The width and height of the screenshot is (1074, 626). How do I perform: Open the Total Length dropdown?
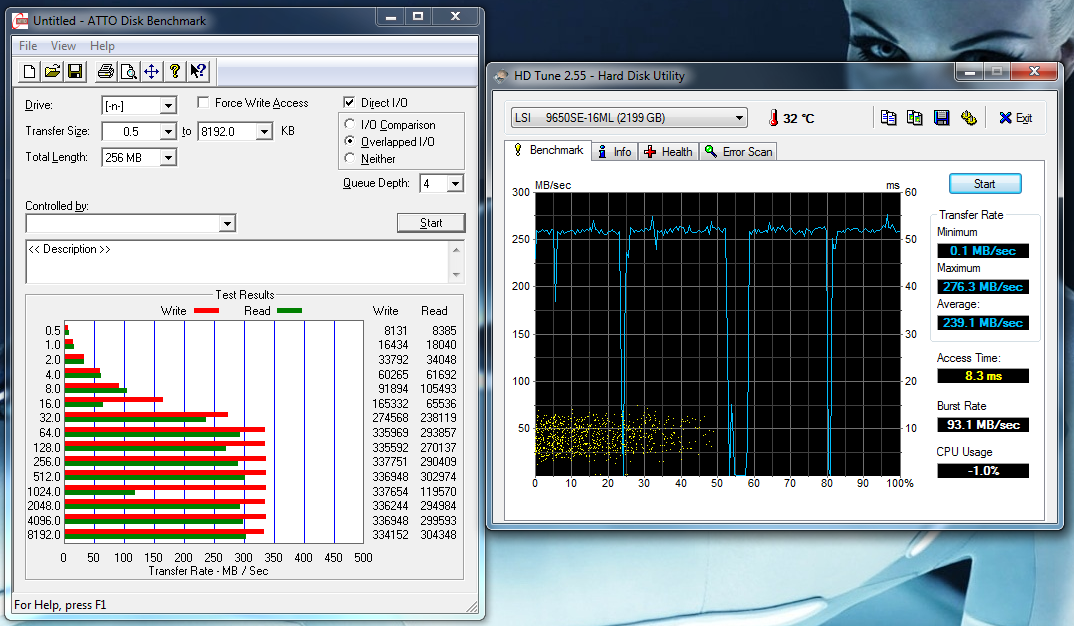click(x=167, y=158)
